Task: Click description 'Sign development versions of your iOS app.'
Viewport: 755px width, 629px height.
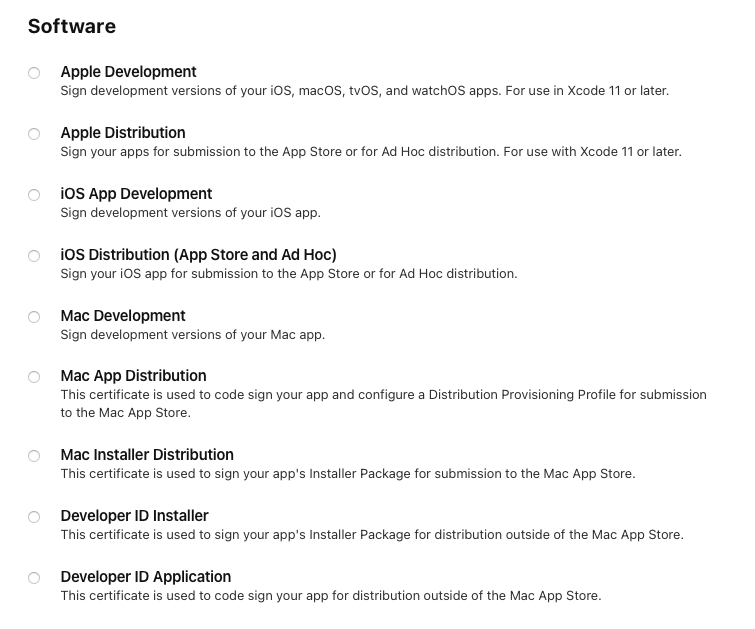Action: click(x=191, y=212)
